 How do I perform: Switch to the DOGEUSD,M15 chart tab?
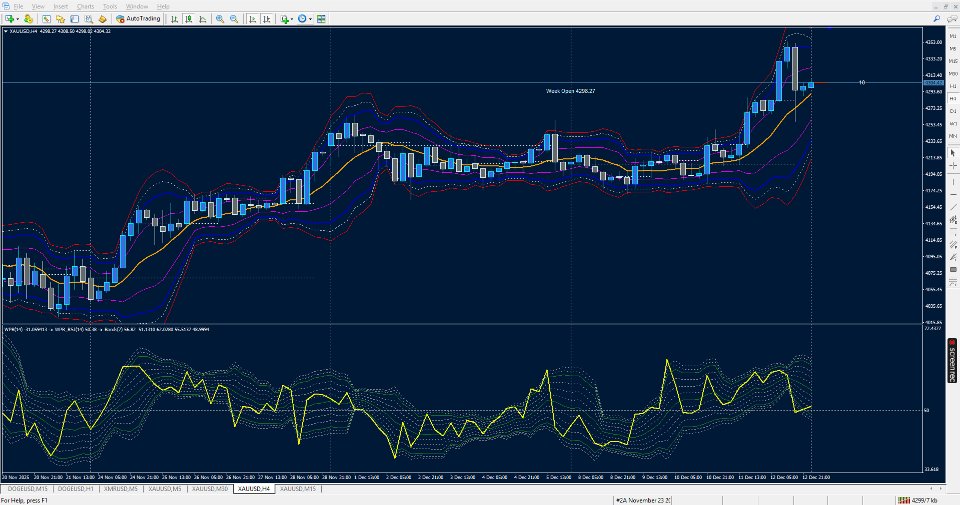tap(28, 489)
